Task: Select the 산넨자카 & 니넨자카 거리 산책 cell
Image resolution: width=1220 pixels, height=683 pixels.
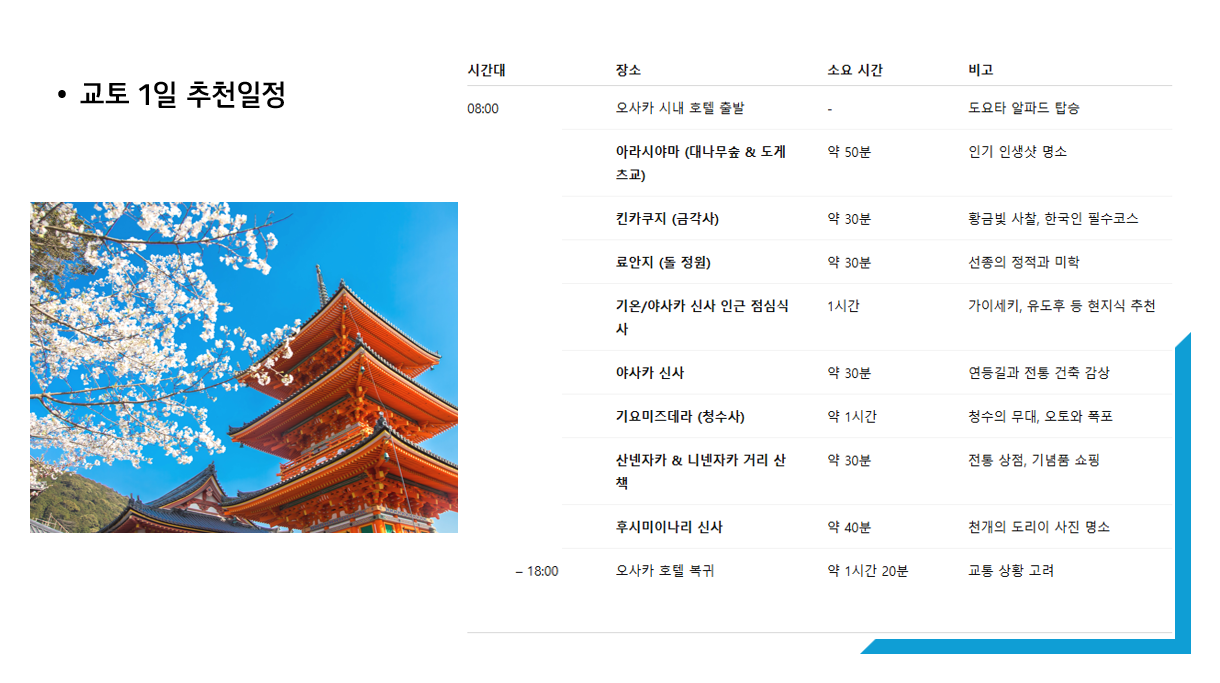Action: point(700,471)
